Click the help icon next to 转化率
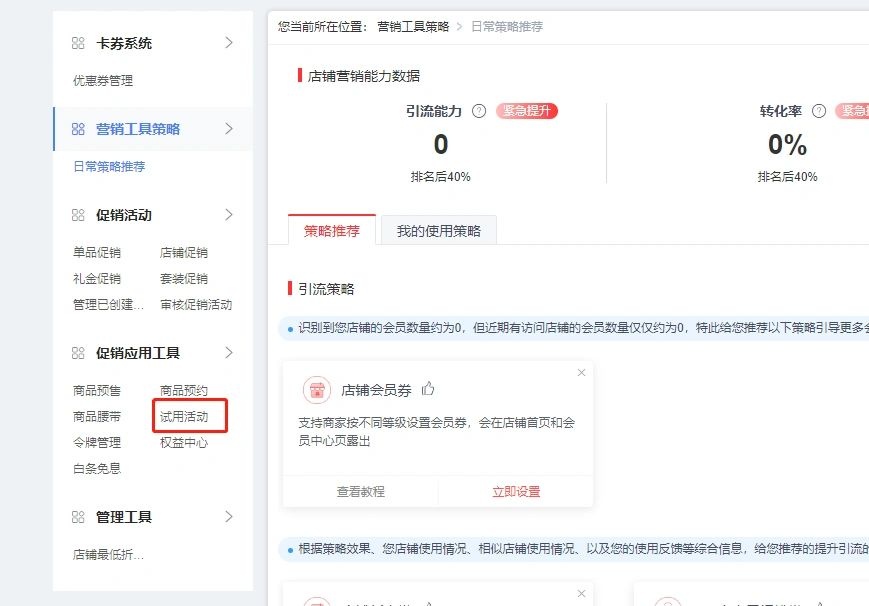This screenshot has height=606, width=869. 819,111
